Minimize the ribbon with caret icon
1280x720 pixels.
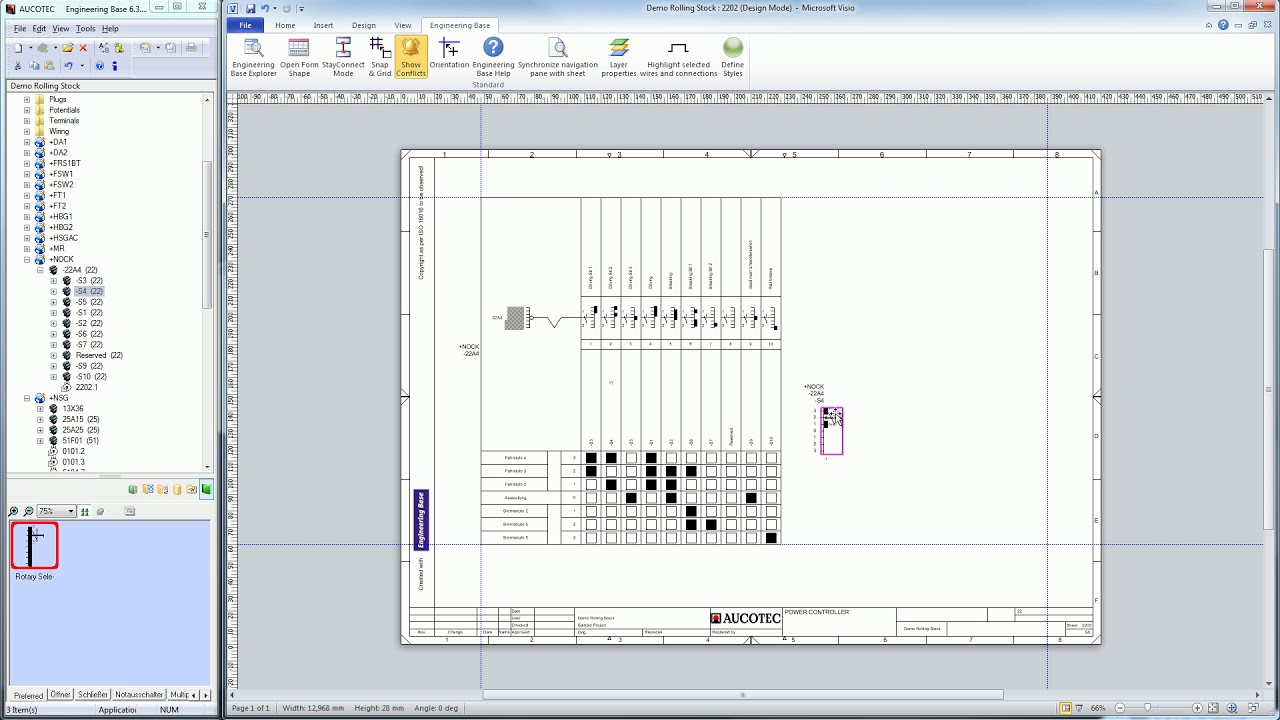1209,25
